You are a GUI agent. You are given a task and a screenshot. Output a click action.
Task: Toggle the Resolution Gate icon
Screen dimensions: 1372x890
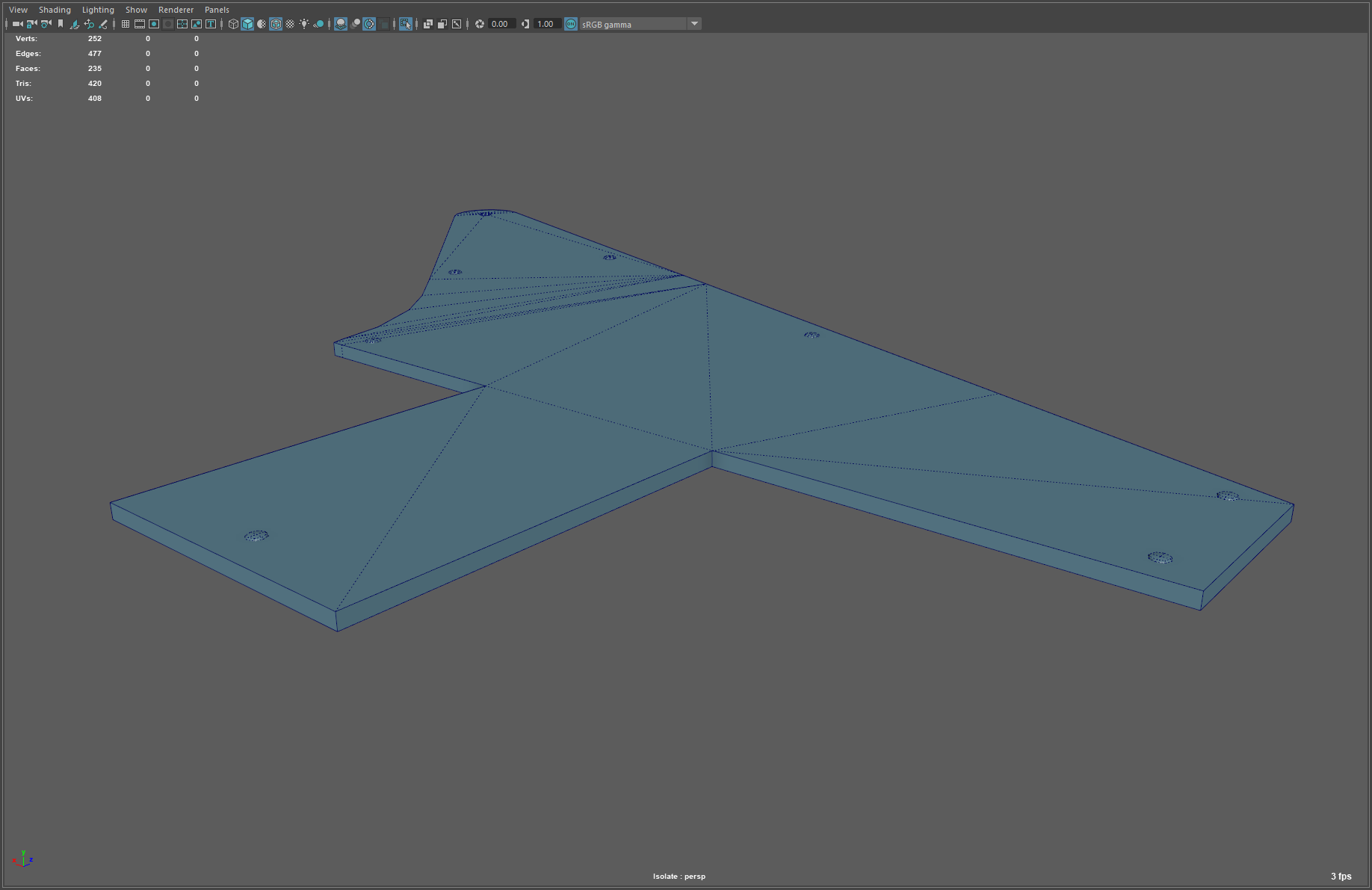point(154,24)
